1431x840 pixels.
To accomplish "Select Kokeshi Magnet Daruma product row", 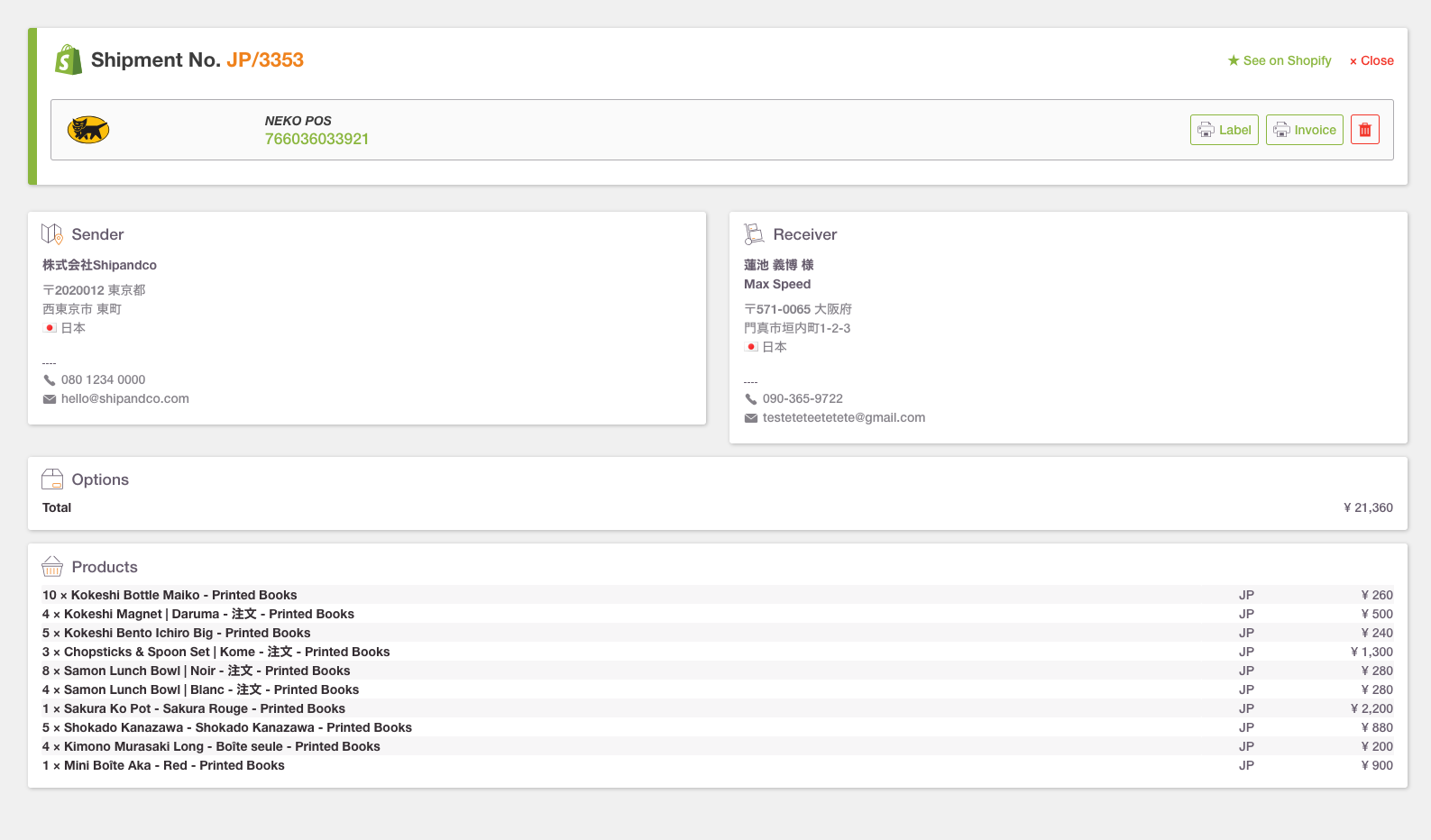I will click(718, 614).
